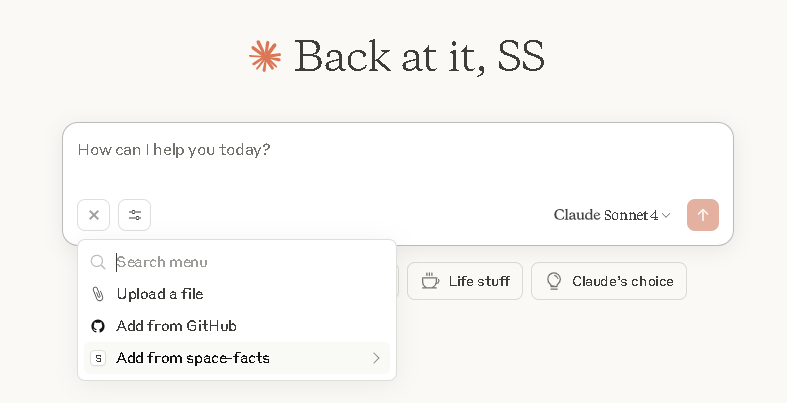The image size is (787, 403).
Task: Click the lightbulb icon on Claude's choice
Action: 553,281
